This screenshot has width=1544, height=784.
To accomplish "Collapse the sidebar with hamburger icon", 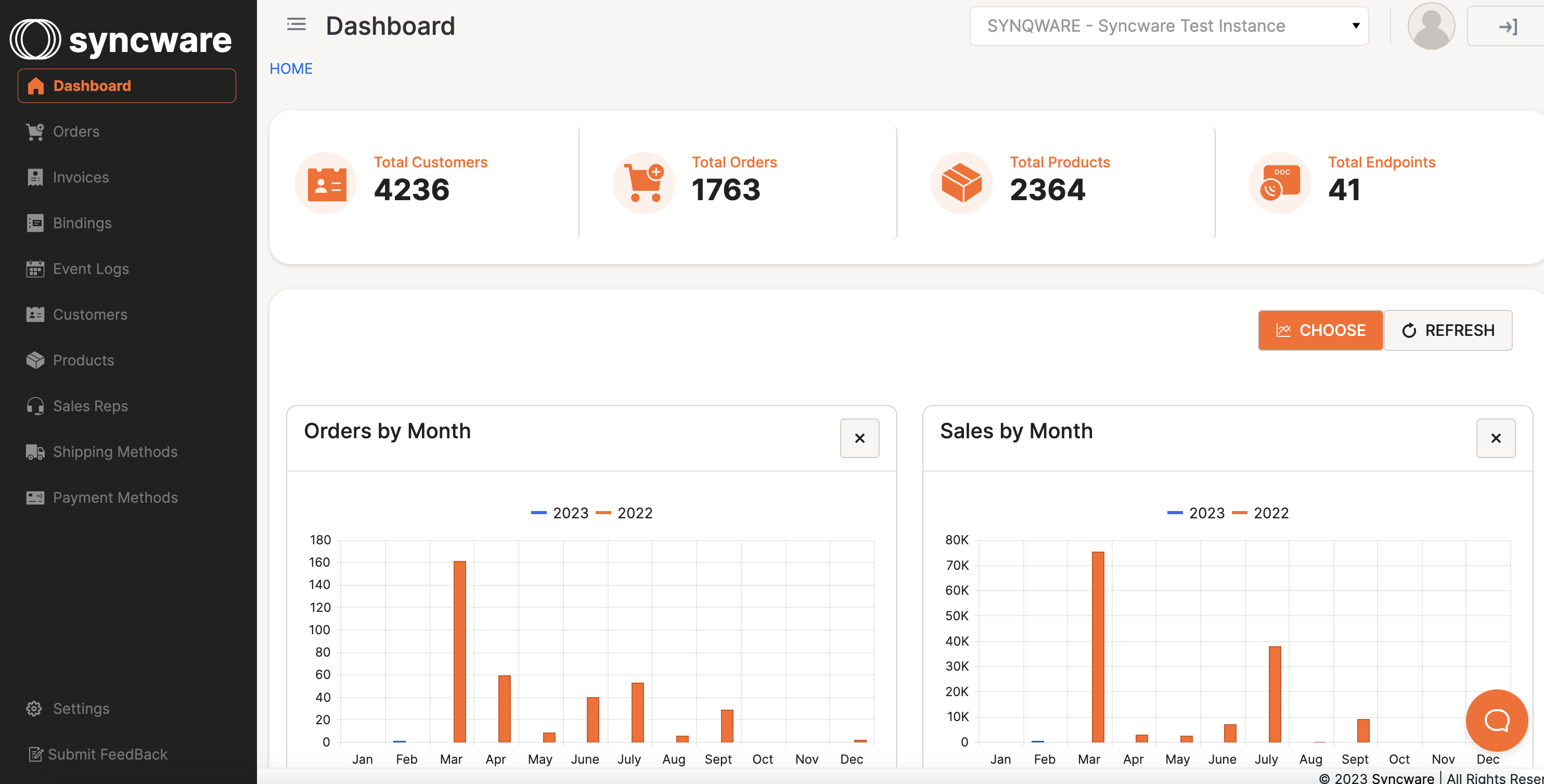I will coord(295,24).
